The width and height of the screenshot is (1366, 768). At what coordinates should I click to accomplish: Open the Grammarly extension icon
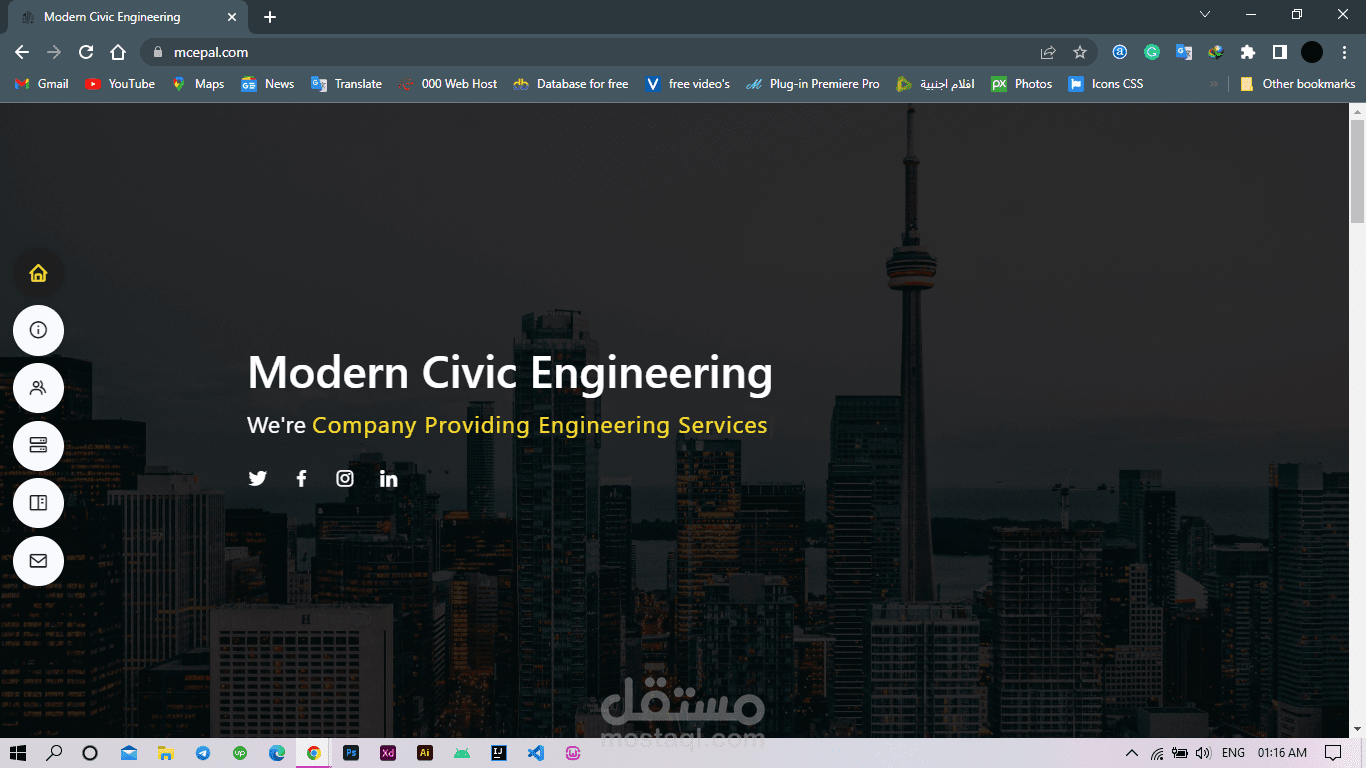pyautogui.click(x=1152, y=52)
